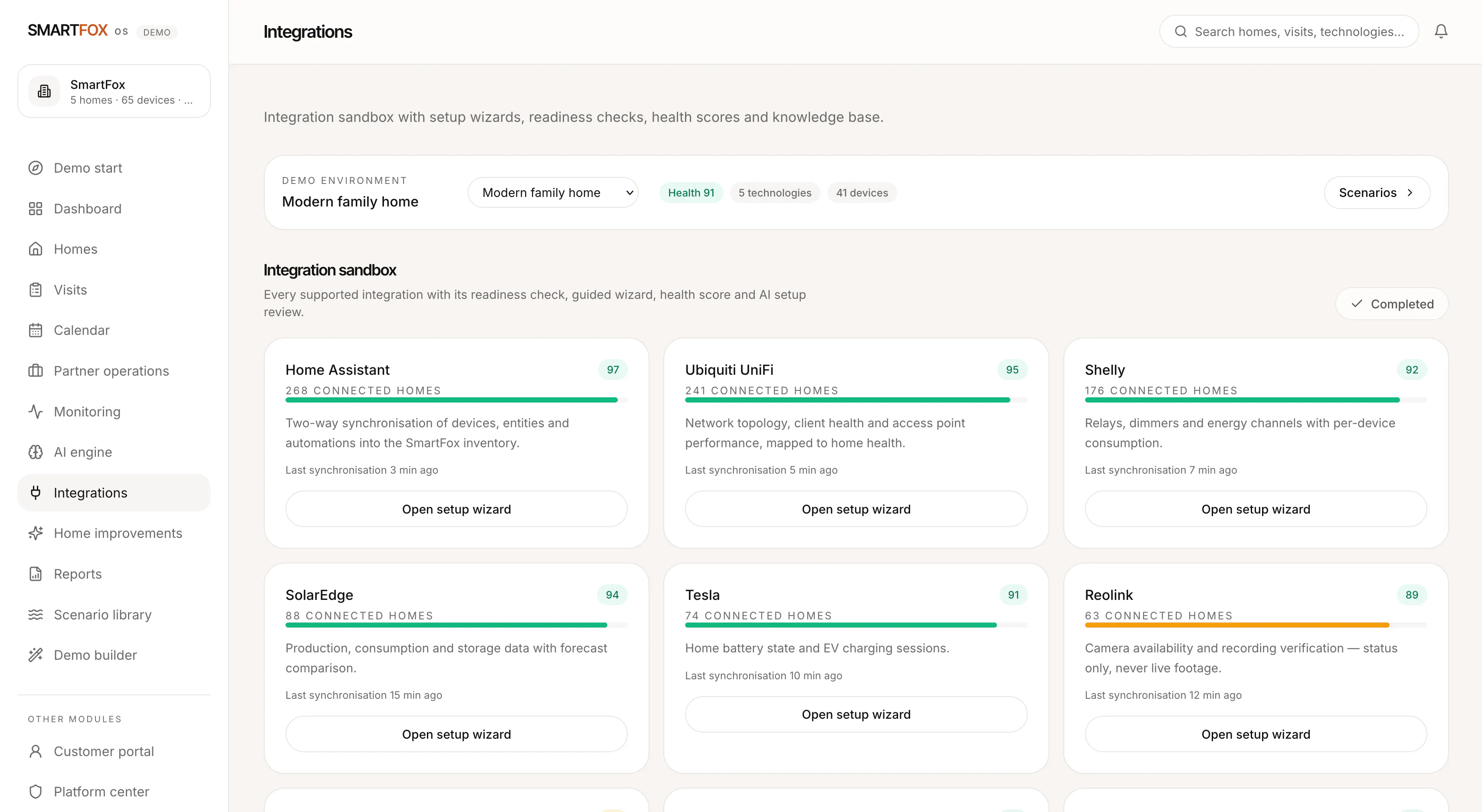Go to Dashboard in the sidebar
Image resolution: width=1482 pixels, height=812 pixels.
[114, 209]
